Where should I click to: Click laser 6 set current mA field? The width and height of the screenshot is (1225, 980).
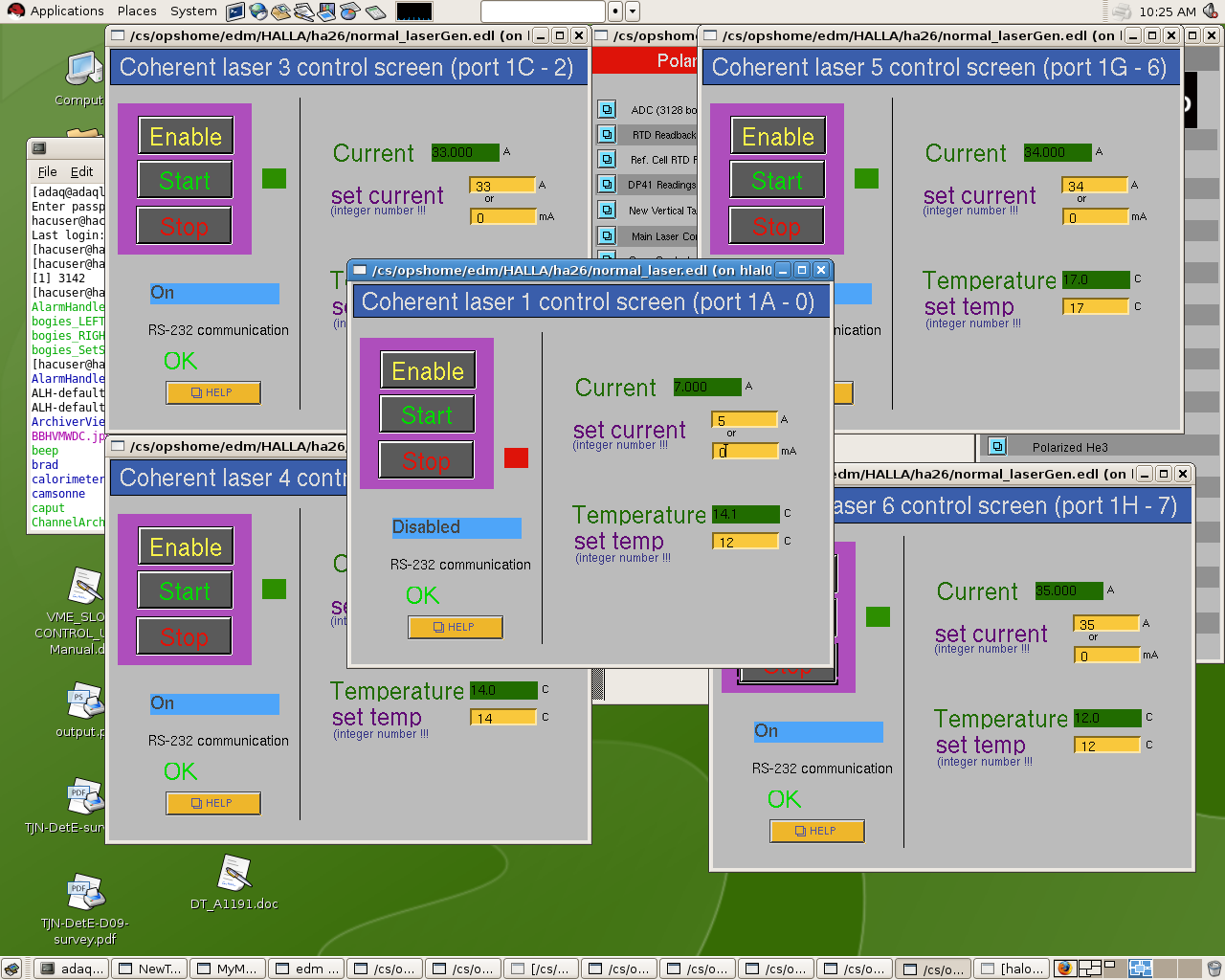[x=1106, y=655]
